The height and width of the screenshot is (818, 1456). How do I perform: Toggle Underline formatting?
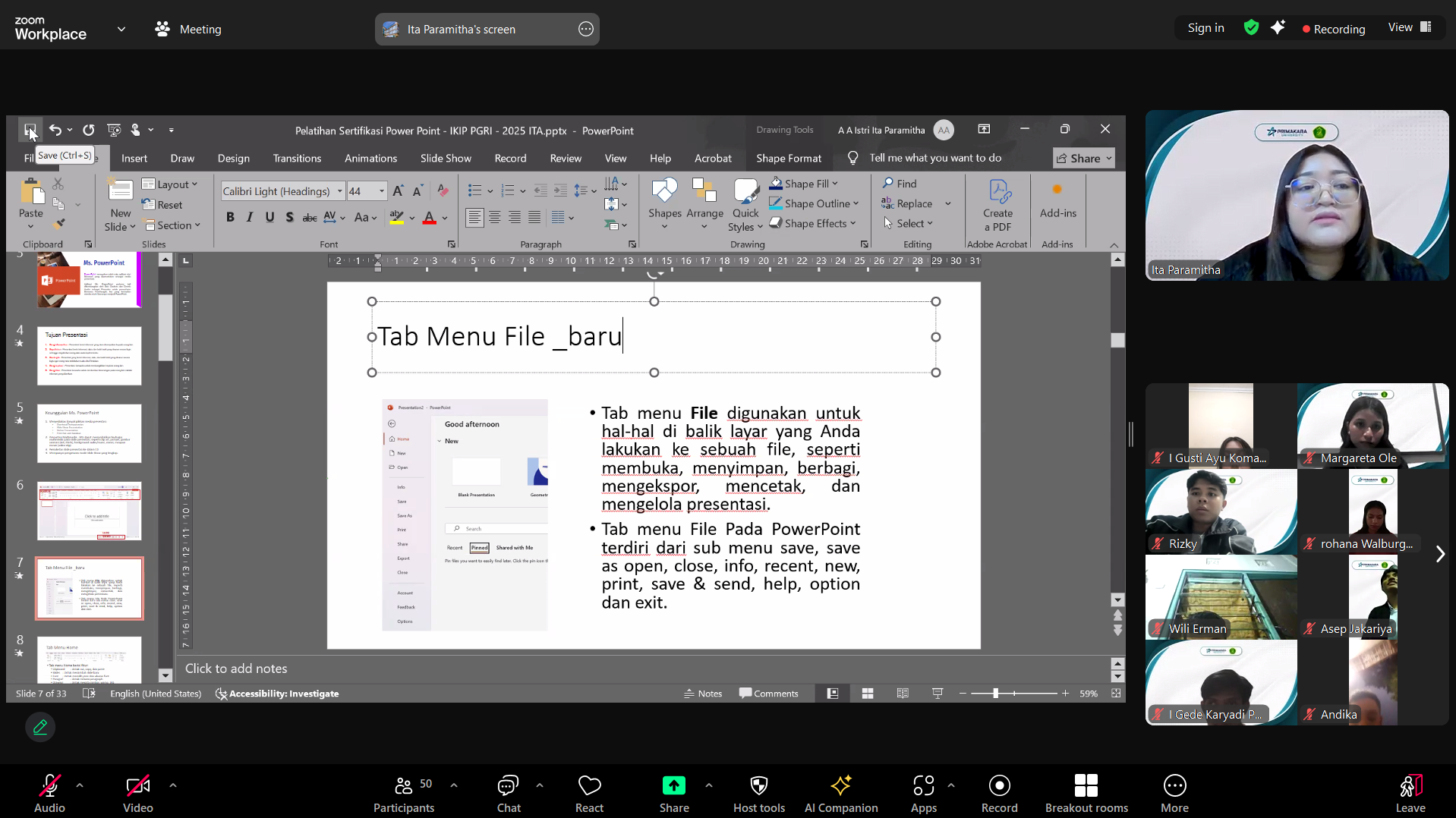point(269,218)
